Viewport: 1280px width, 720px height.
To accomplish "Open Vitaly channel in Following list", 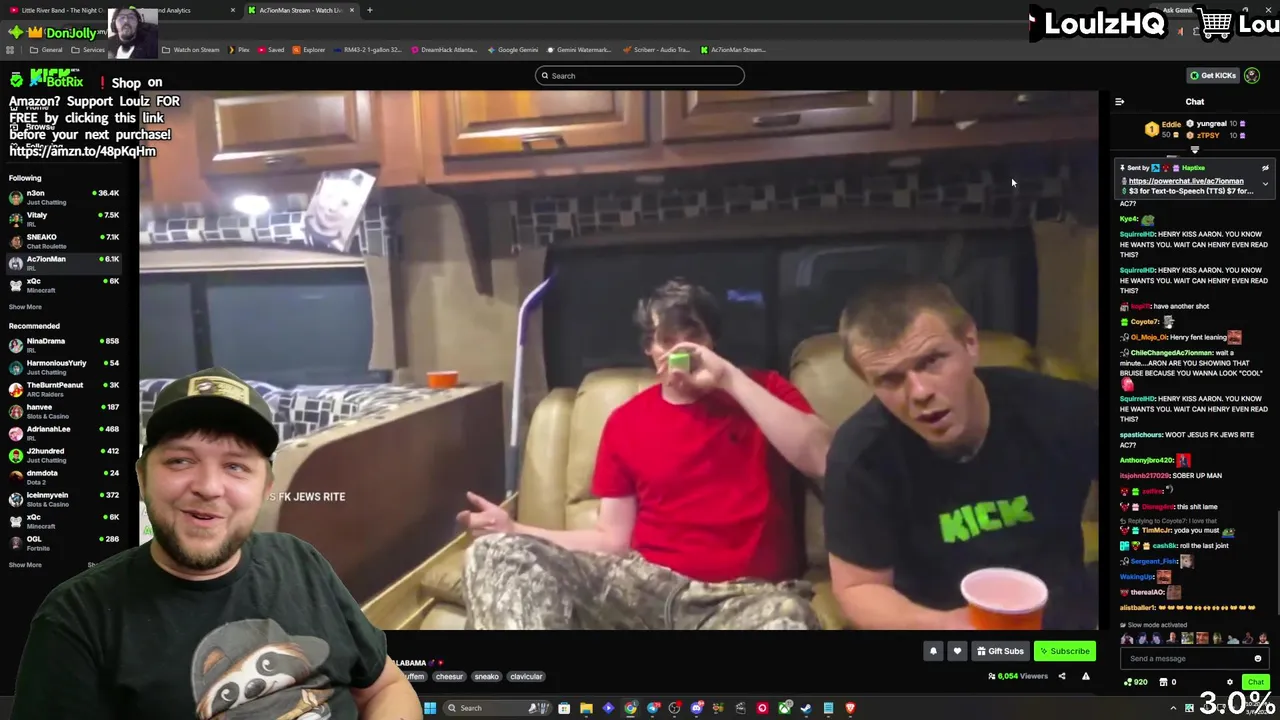I will pos(64,219).
